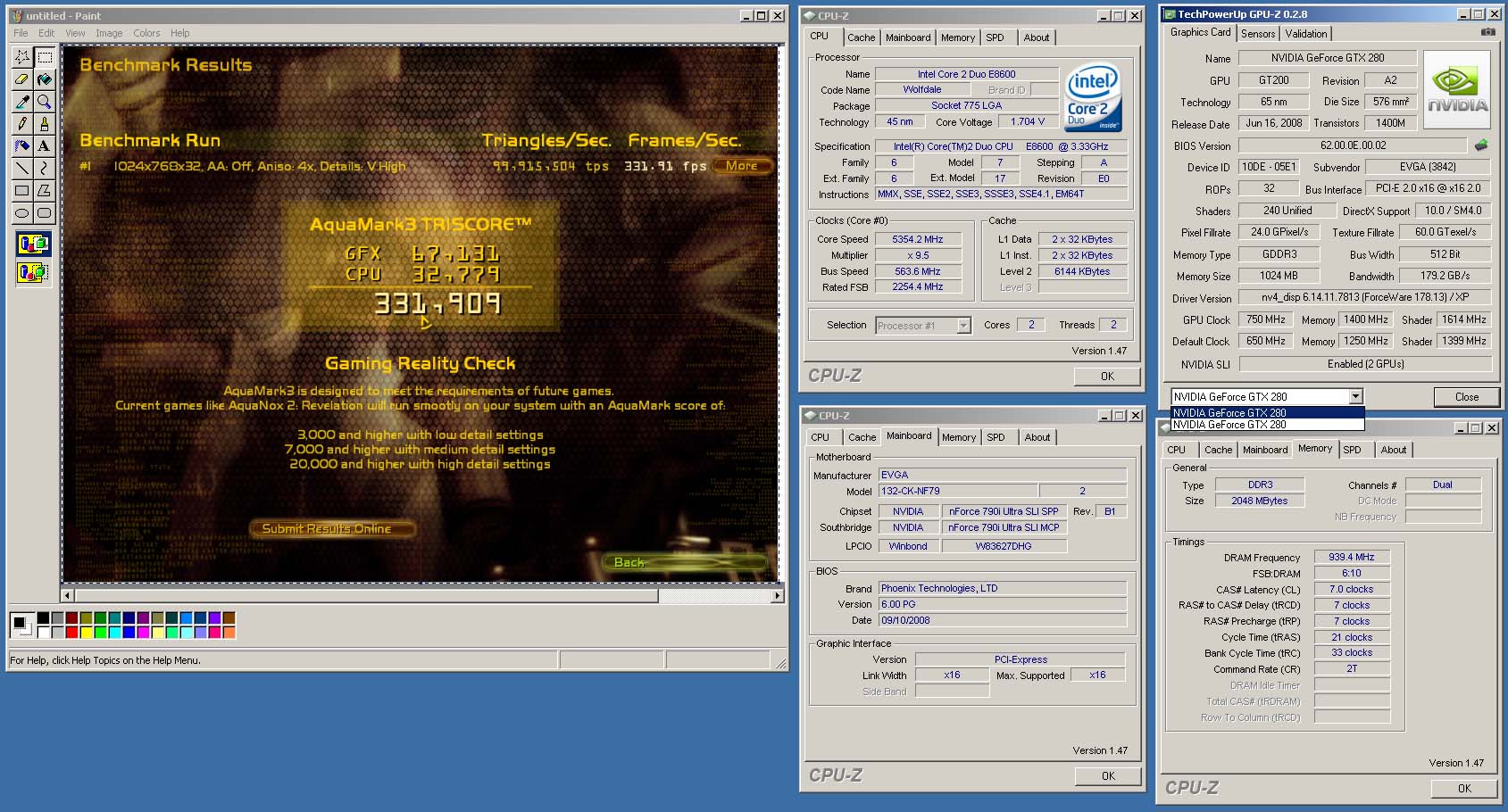
Task: Pick the orange palette swatch
Action: coord(229,632)
